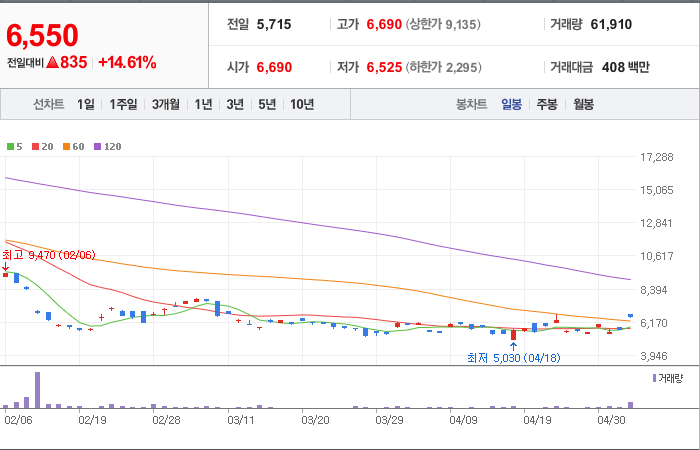This screenshot has height=450, width=700.
Task: Click the 최고 9,470 (02/06) annotation
Action: coord(49,255)
